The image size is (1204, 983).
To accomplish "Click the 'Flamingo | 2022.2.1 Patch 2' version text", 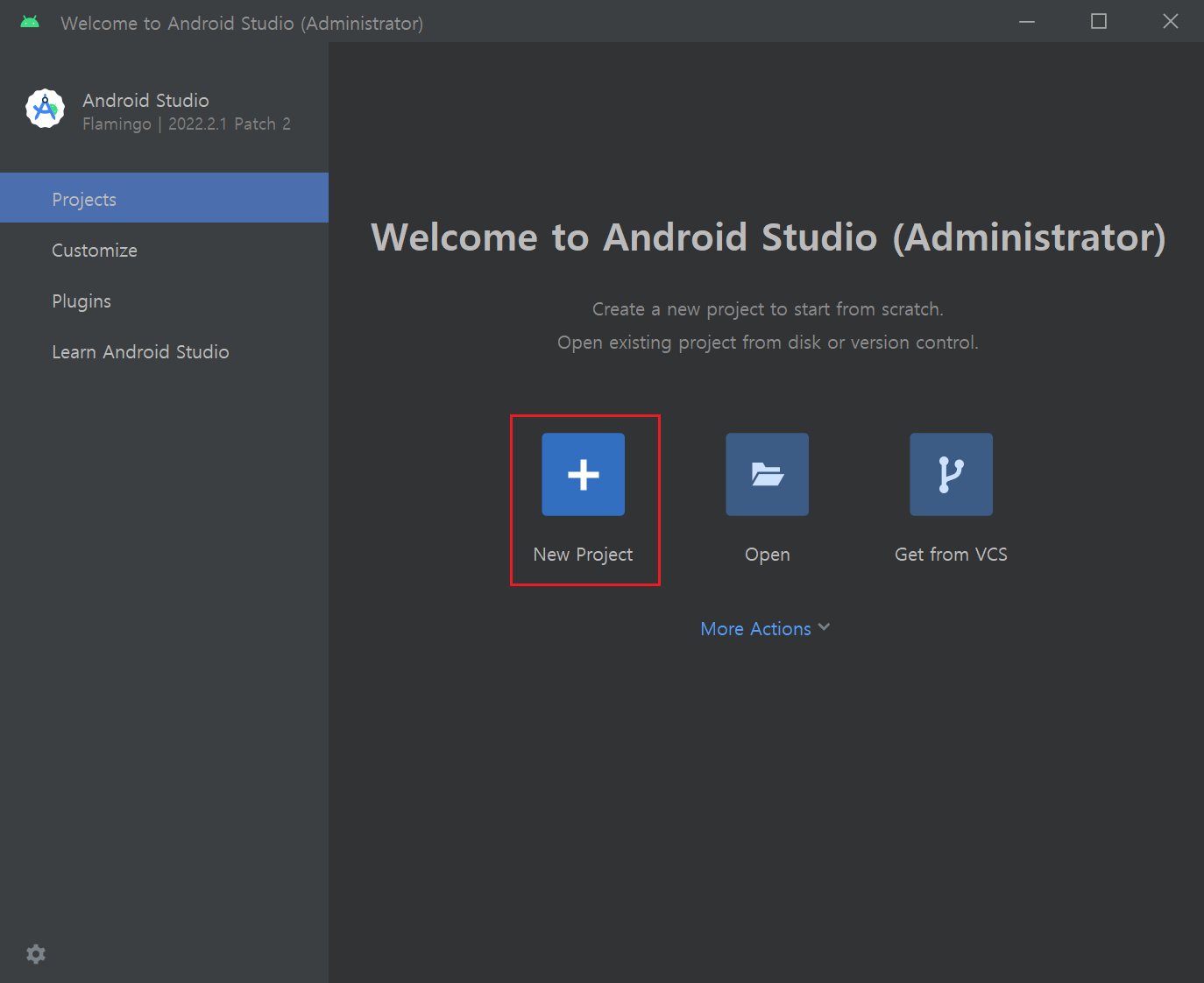I will click(x=187, y=124).
